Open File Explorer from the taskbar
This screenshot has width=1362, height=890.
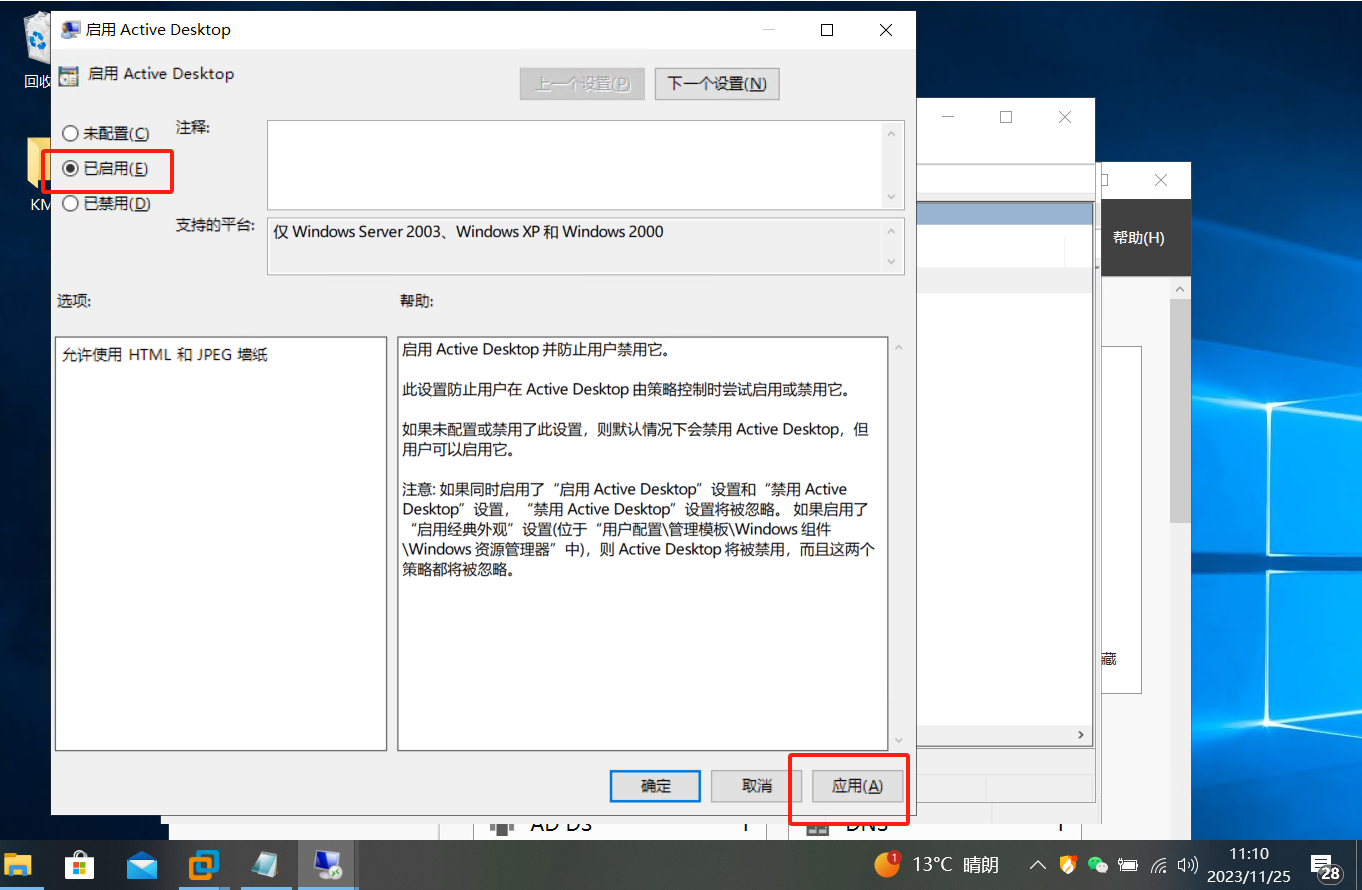pos(18,865)
